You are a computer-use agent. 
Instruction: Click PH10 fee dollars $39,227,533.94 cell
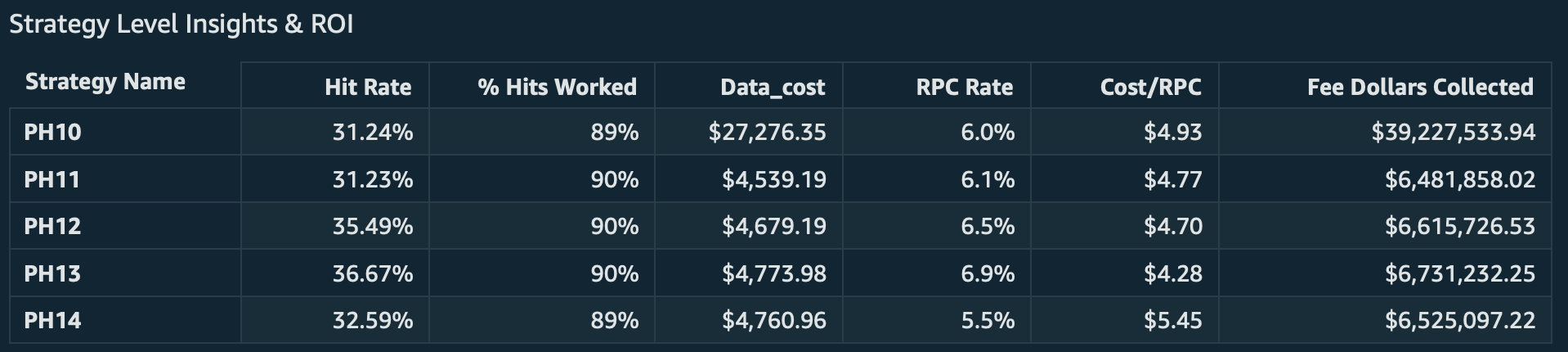point(1453,132)
